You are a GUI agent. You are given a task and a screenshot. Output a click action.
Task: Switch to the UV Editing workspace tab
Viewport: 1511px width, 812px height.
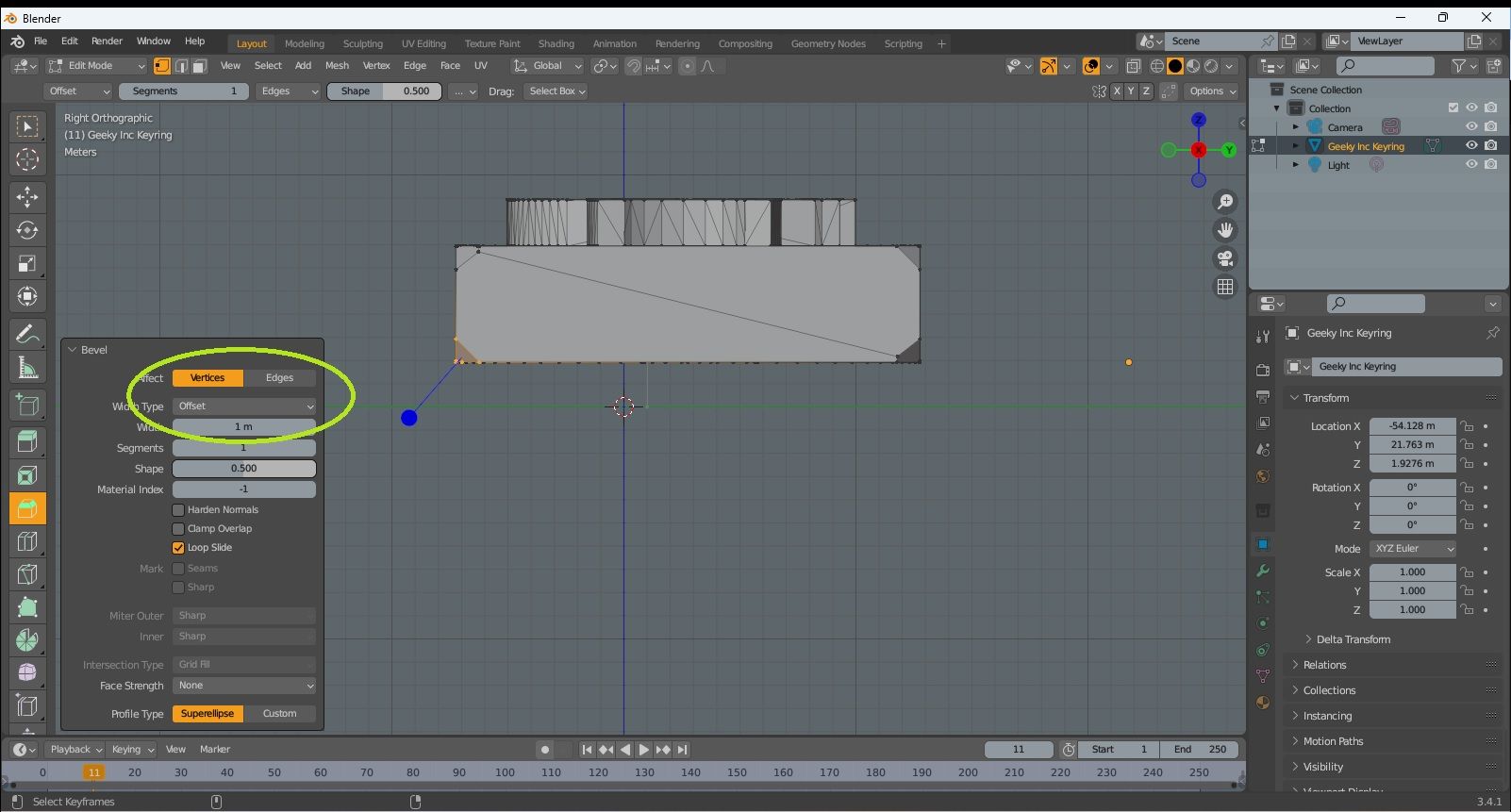pyautogui.click(x=423, y=43)
